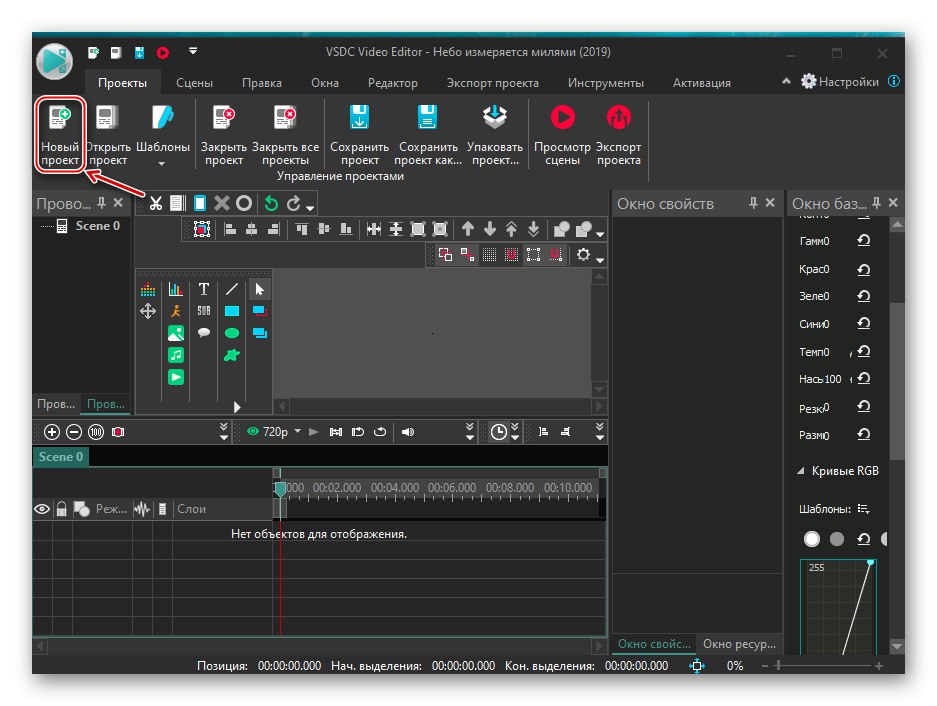Switch to the Редактор ribbon tab

(x=392, y=83)
